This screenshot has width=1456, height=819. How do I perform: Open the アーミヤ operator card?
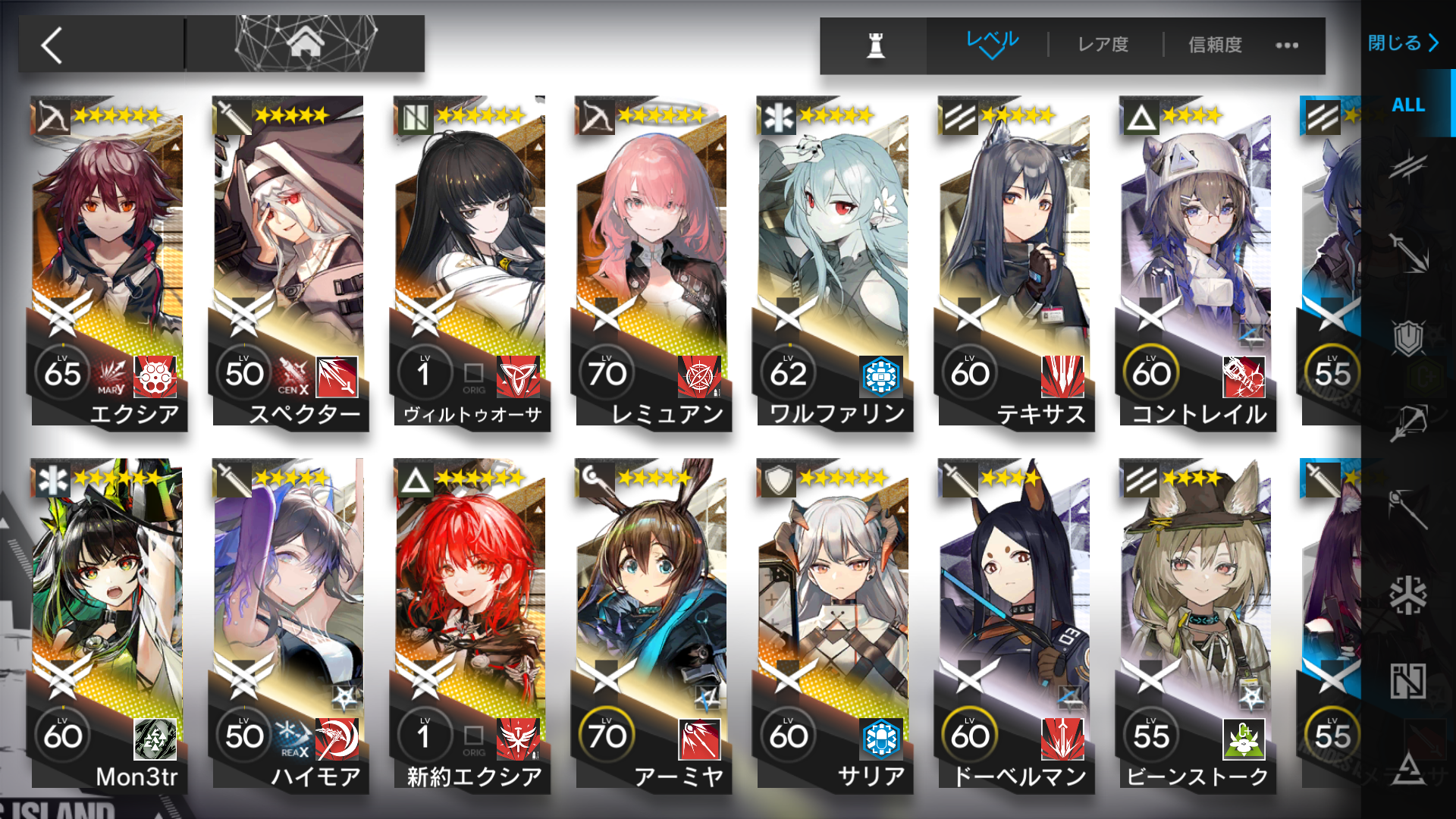point(652,626)
